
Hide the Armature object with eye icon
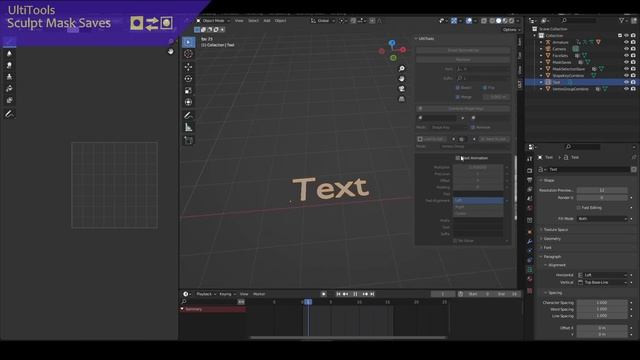[627, 42]
